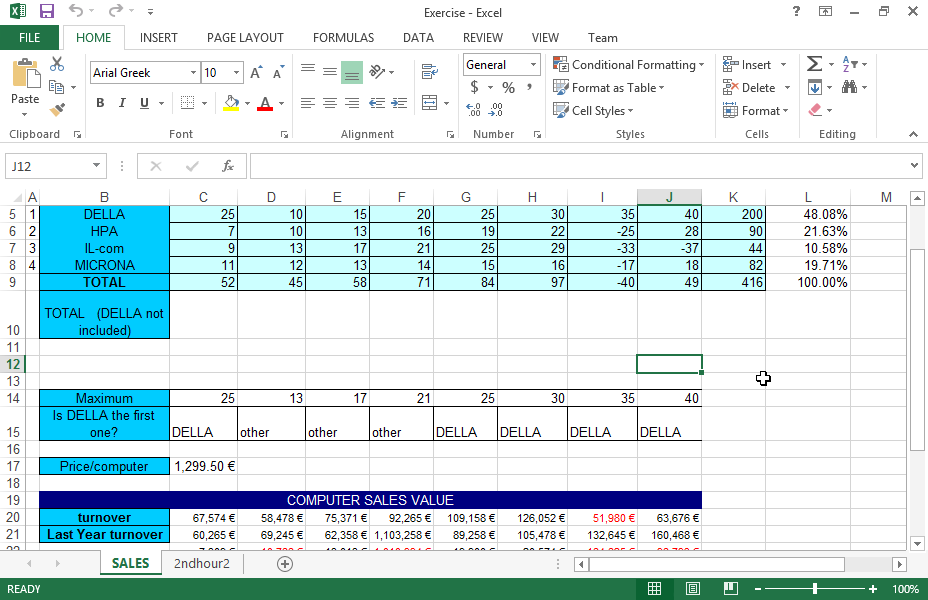Screen dimensions: 928x600
Task: Open the FORMULAS ribbon tab
Action: coord(343,38)
